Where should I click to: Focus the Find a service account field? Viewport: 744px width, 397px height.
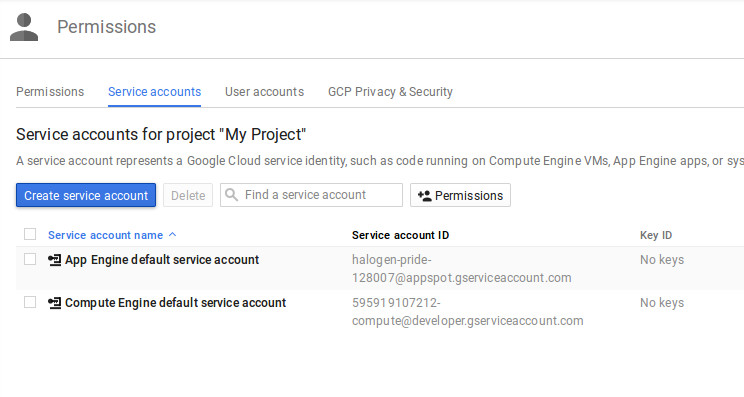311,195
